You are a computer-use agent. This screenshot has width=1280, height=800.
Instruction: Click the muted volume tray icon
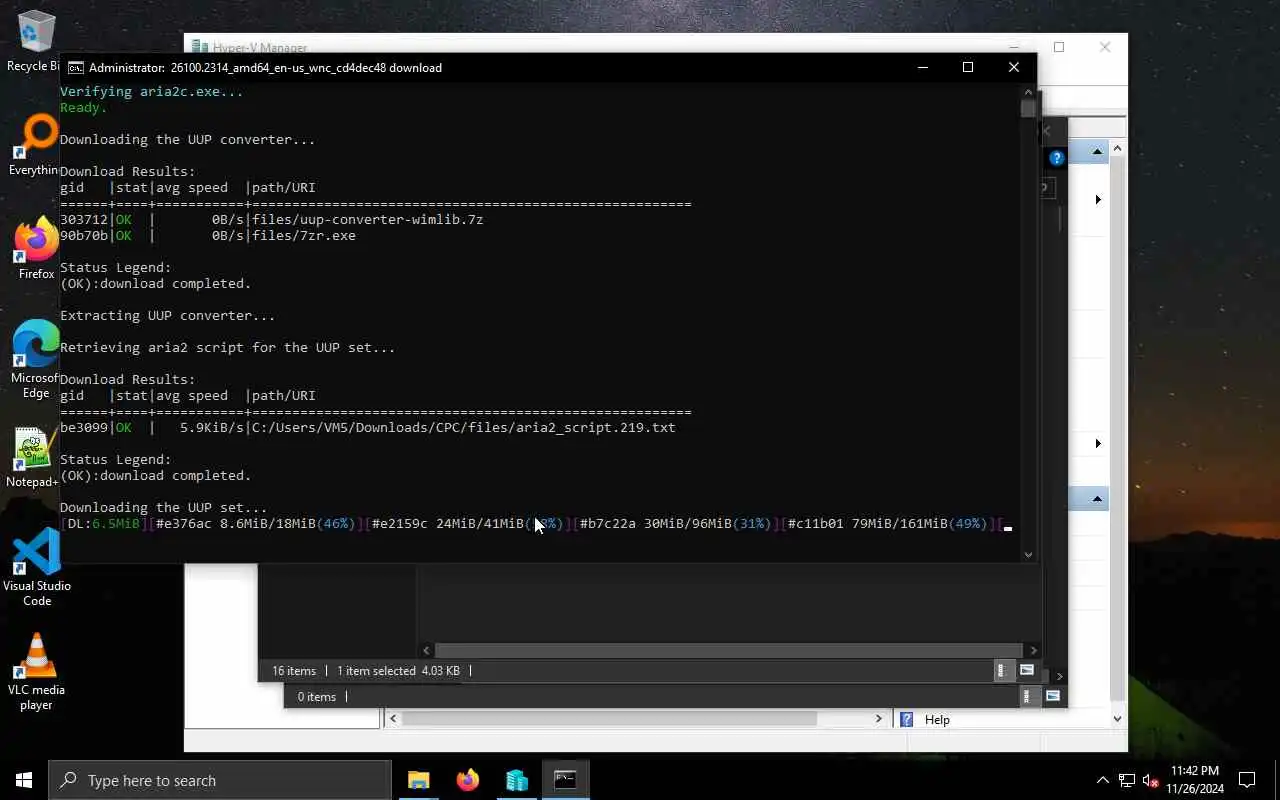[1151, 780]
